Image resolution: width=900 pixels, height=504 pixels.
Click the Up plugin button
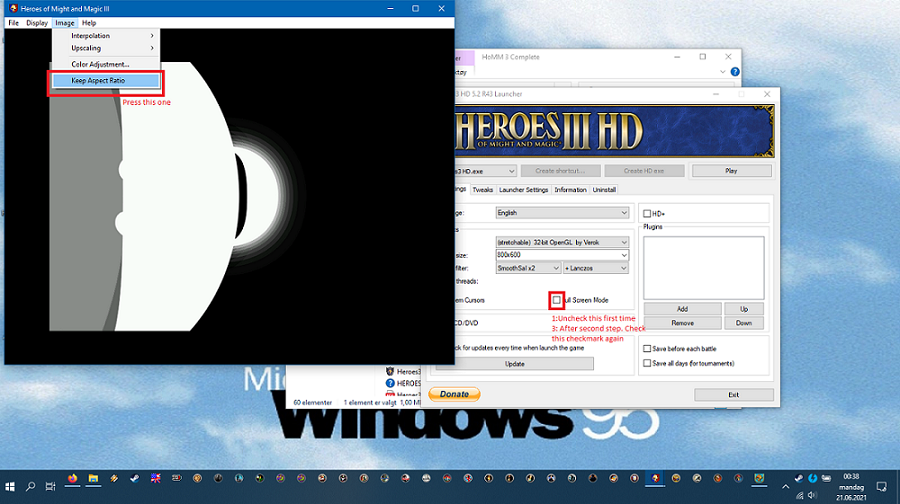click(744, 309)
